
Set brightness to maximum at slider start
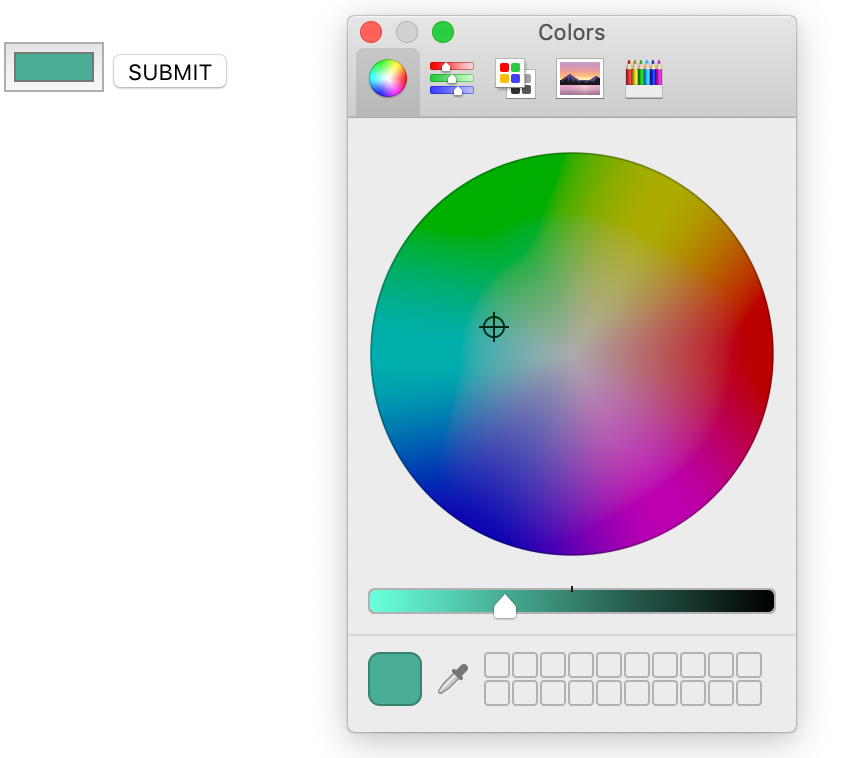(374, 601)
